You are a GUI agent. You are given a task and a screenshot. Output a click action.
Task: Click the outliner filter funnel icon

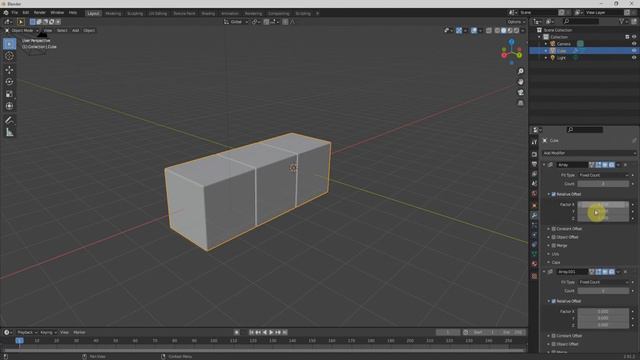coord(622,21)
